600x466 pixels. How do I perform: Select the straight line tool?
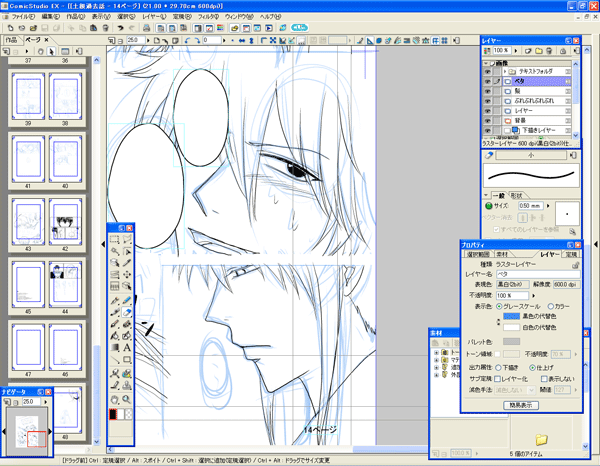[x=115, y=360]
